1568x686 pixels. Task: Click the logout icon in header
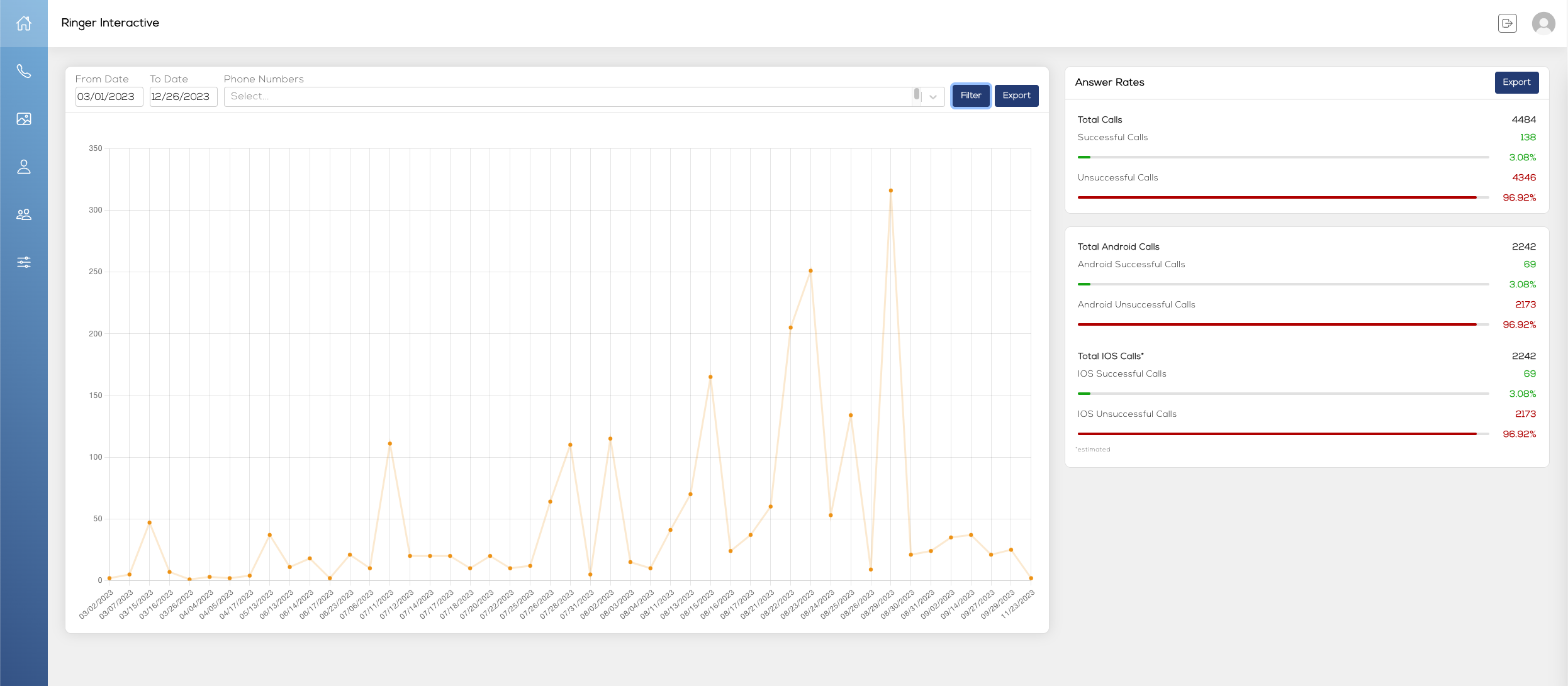point(1507,23)
